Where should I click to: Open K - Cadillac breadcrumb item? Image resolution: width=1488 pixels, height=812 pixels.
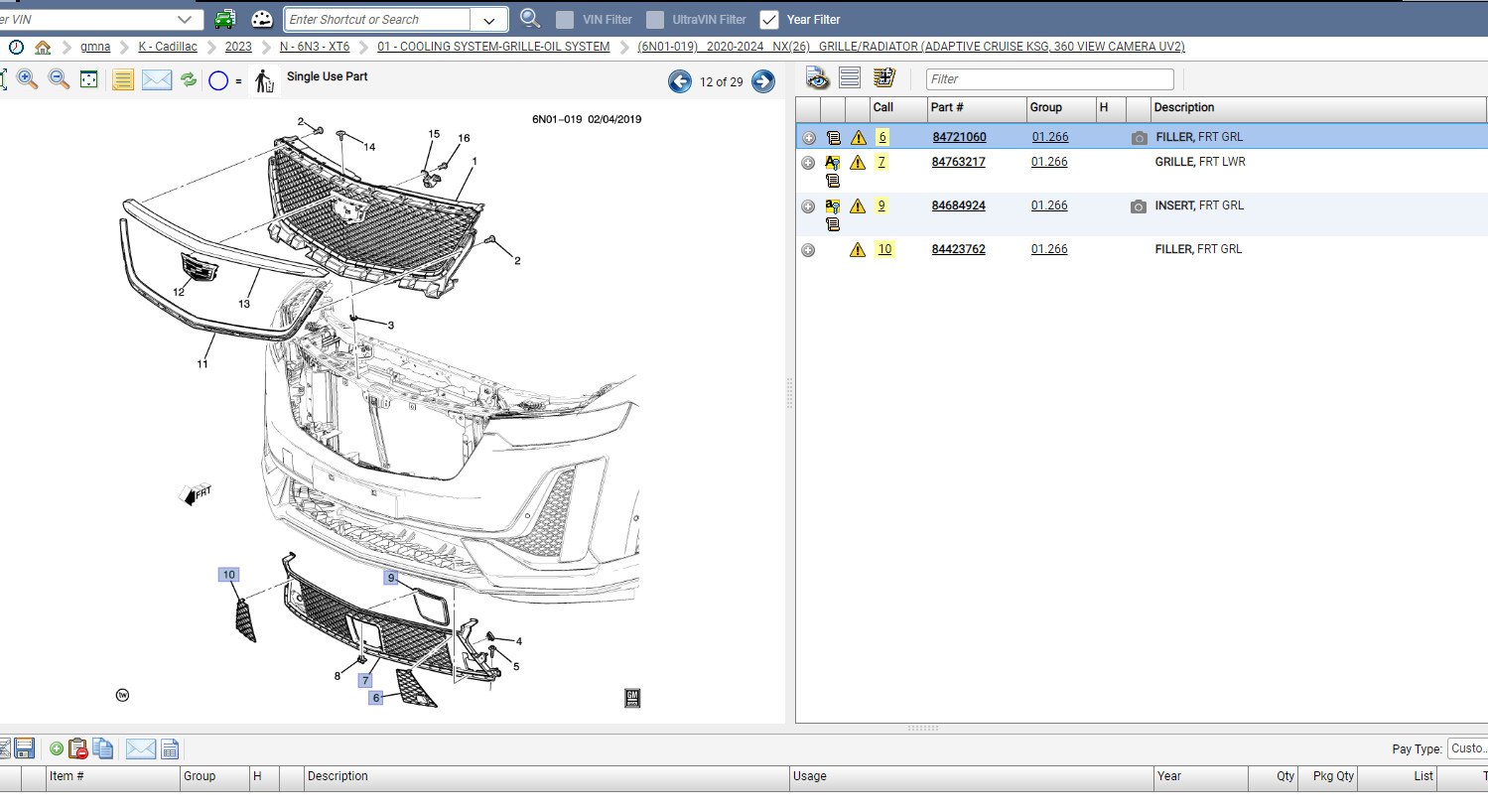pyautogui.click(x=168, y=47)
